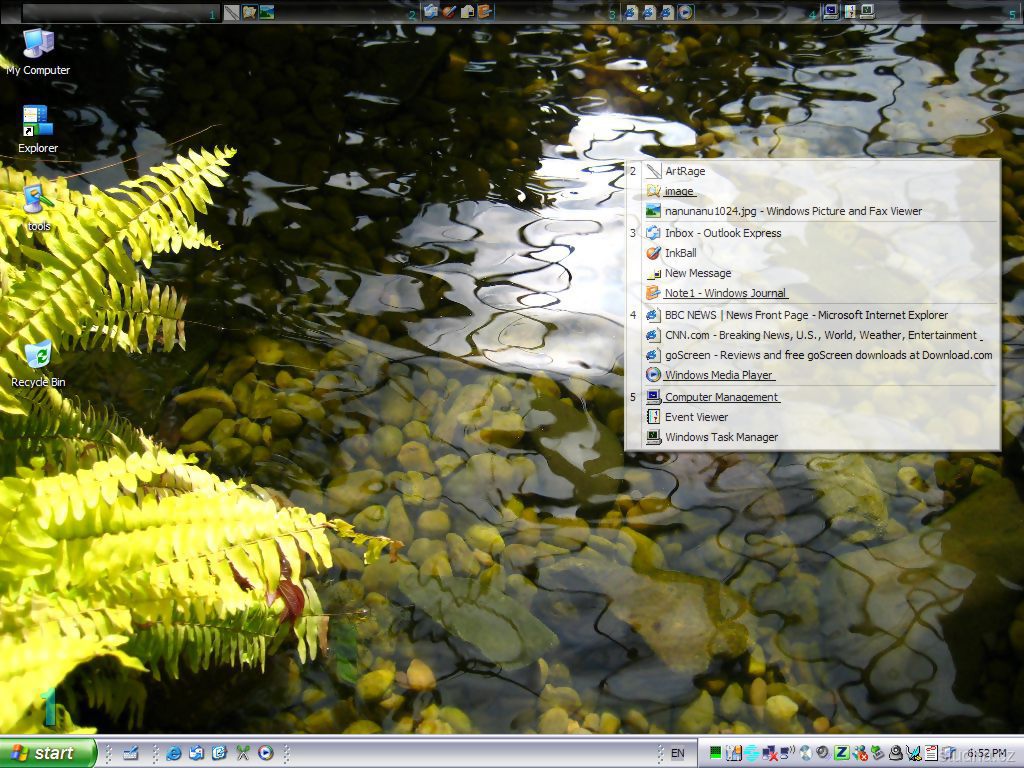Choose InkBall in the window list
This screenshot has width=1024, height=768.
coord(680,253)
